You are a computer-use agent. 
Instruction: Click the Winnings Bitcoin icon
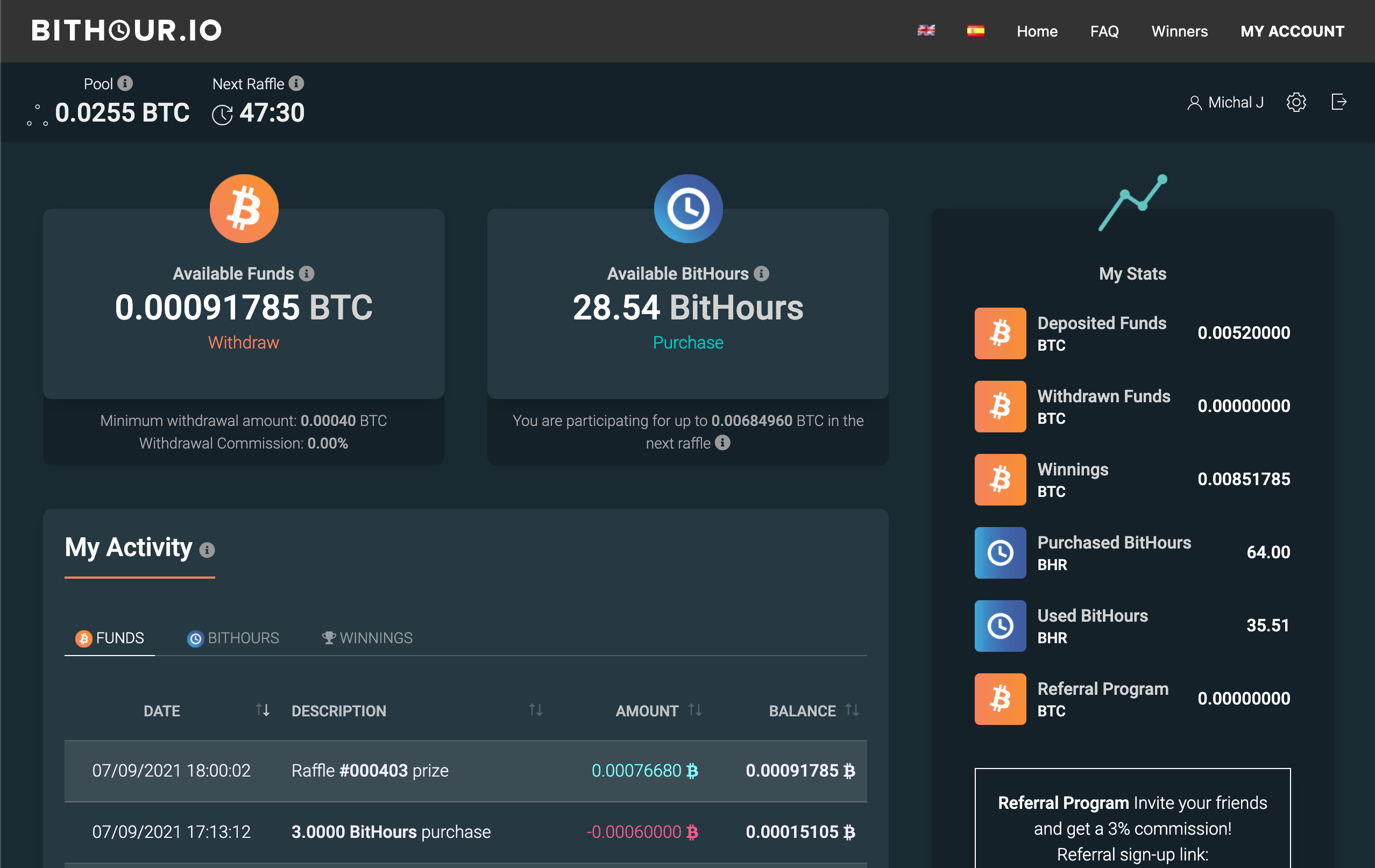[x=1001, y=479]
